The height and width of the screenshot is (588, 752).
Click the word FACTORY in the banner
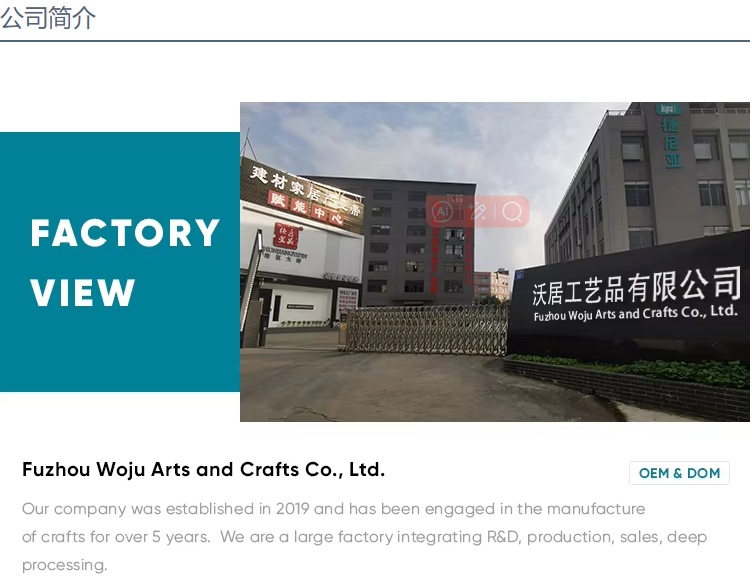coord(125,233)
